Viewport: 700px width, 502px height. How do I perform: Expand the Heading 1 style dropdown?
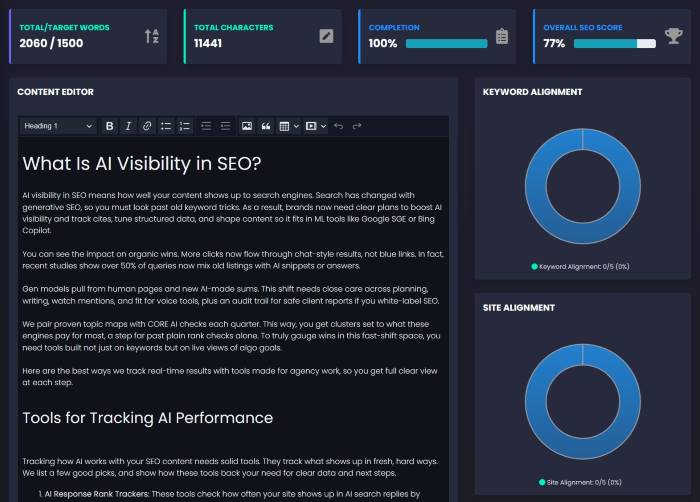tap(58, 126)
